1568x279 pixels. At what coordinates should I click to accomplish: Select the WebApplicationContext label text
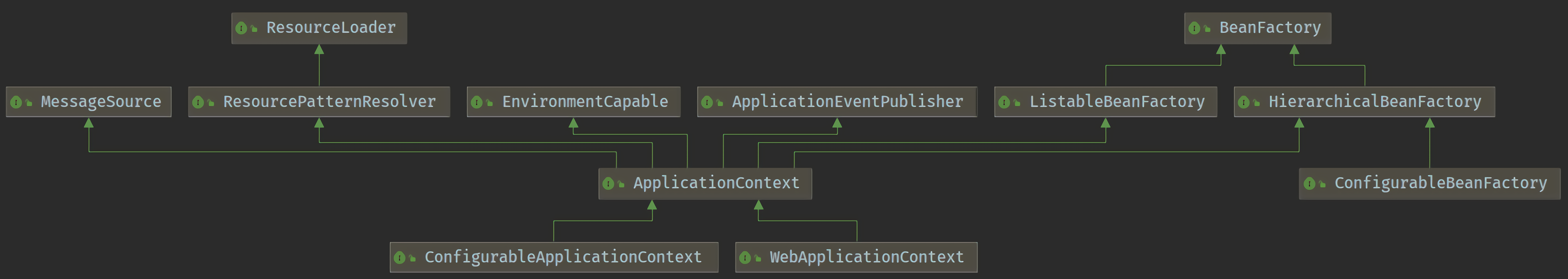[866, 257]
